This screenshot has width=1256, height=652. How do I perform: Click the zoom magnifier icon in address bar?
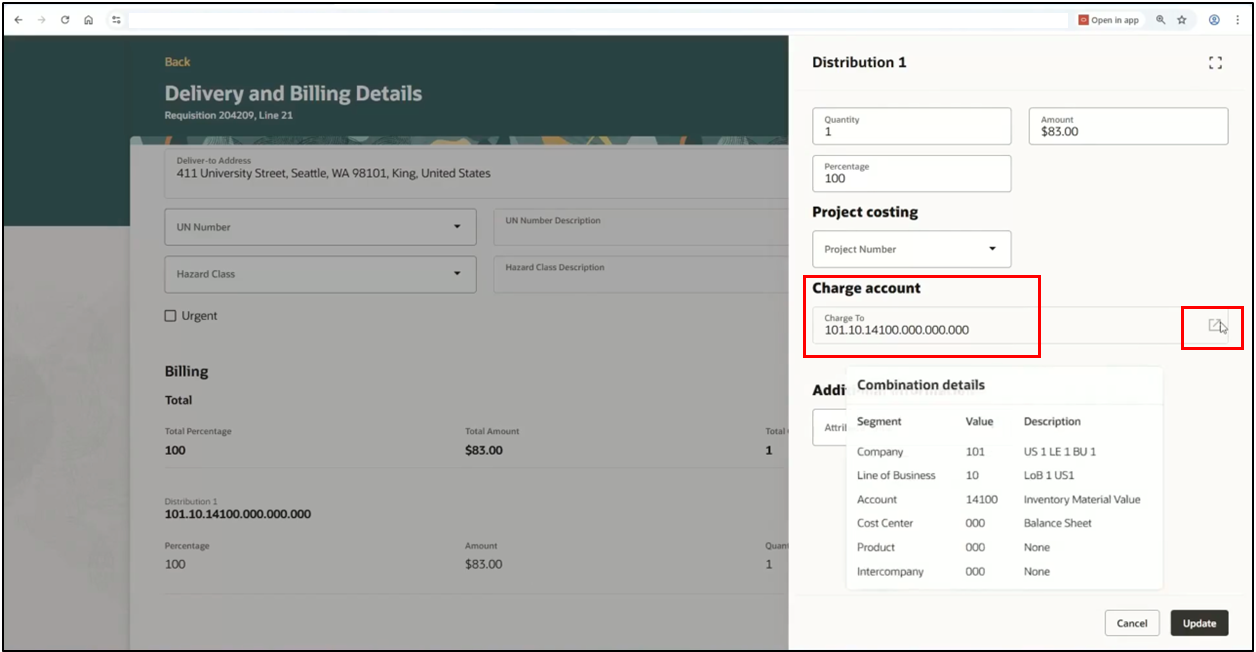1161,20
